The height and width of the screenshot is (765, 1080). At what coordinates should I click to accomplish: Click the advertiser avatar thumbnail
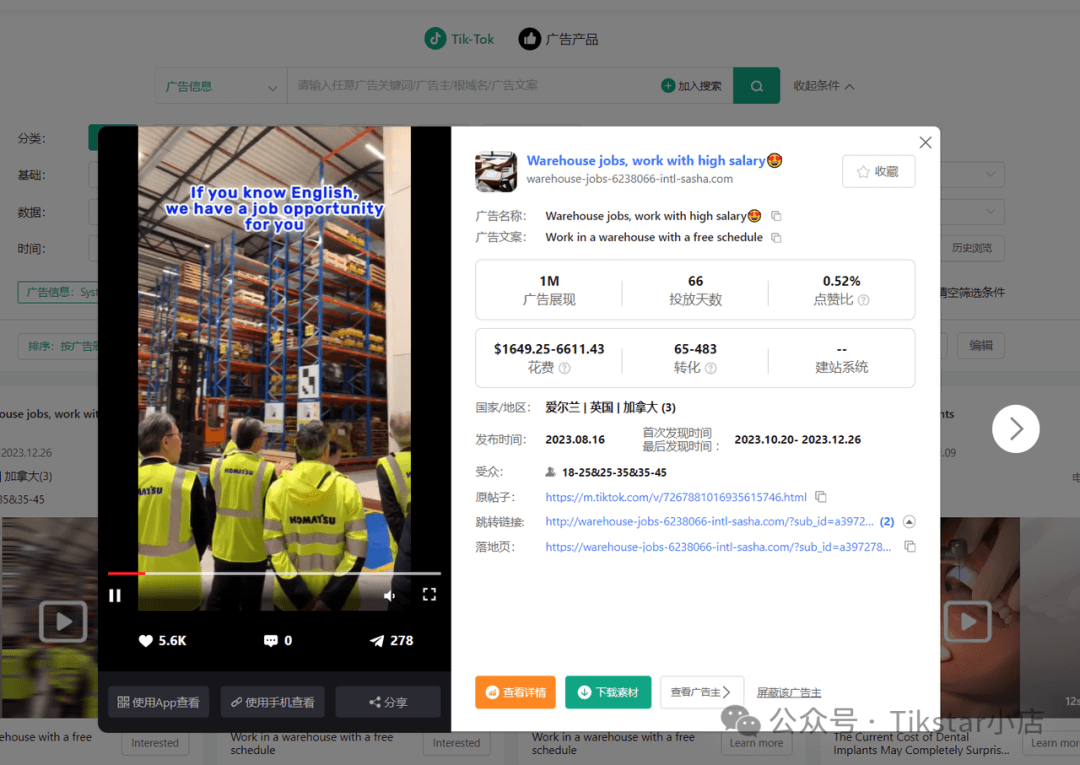(496, 171)
